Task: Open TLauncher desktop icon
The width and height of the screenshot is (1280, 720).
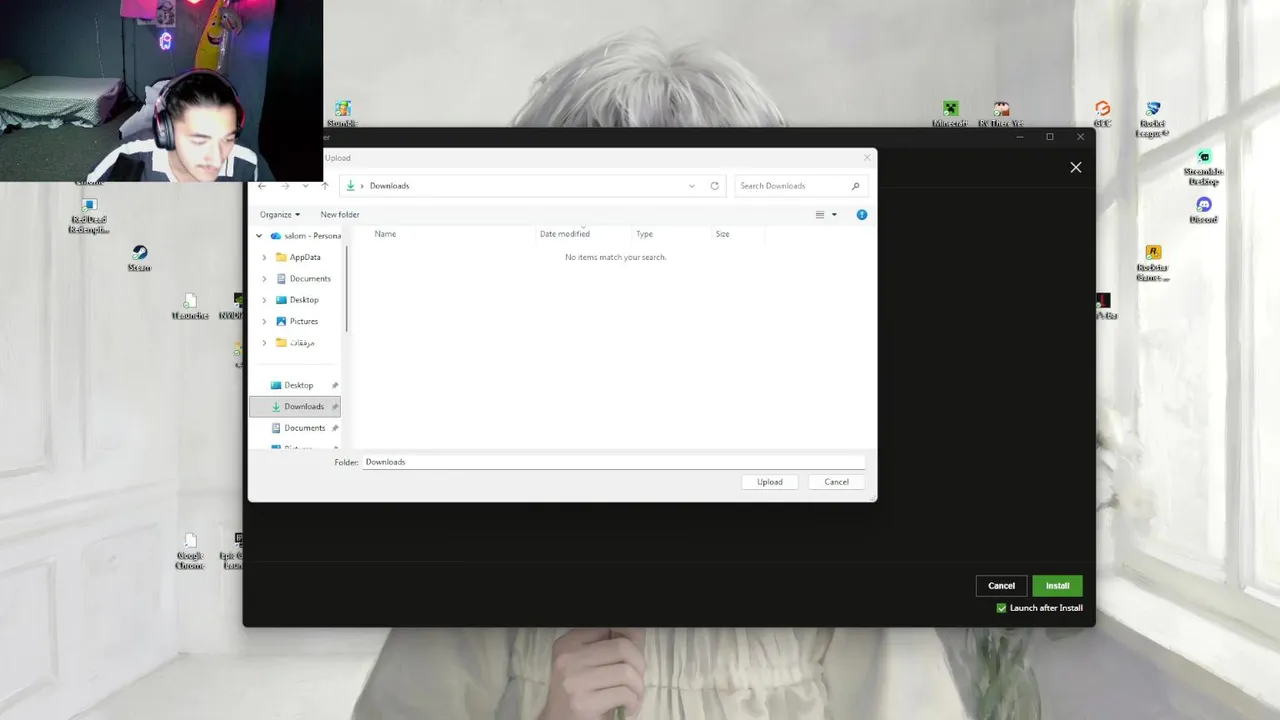Action: (x=189, y=306)
